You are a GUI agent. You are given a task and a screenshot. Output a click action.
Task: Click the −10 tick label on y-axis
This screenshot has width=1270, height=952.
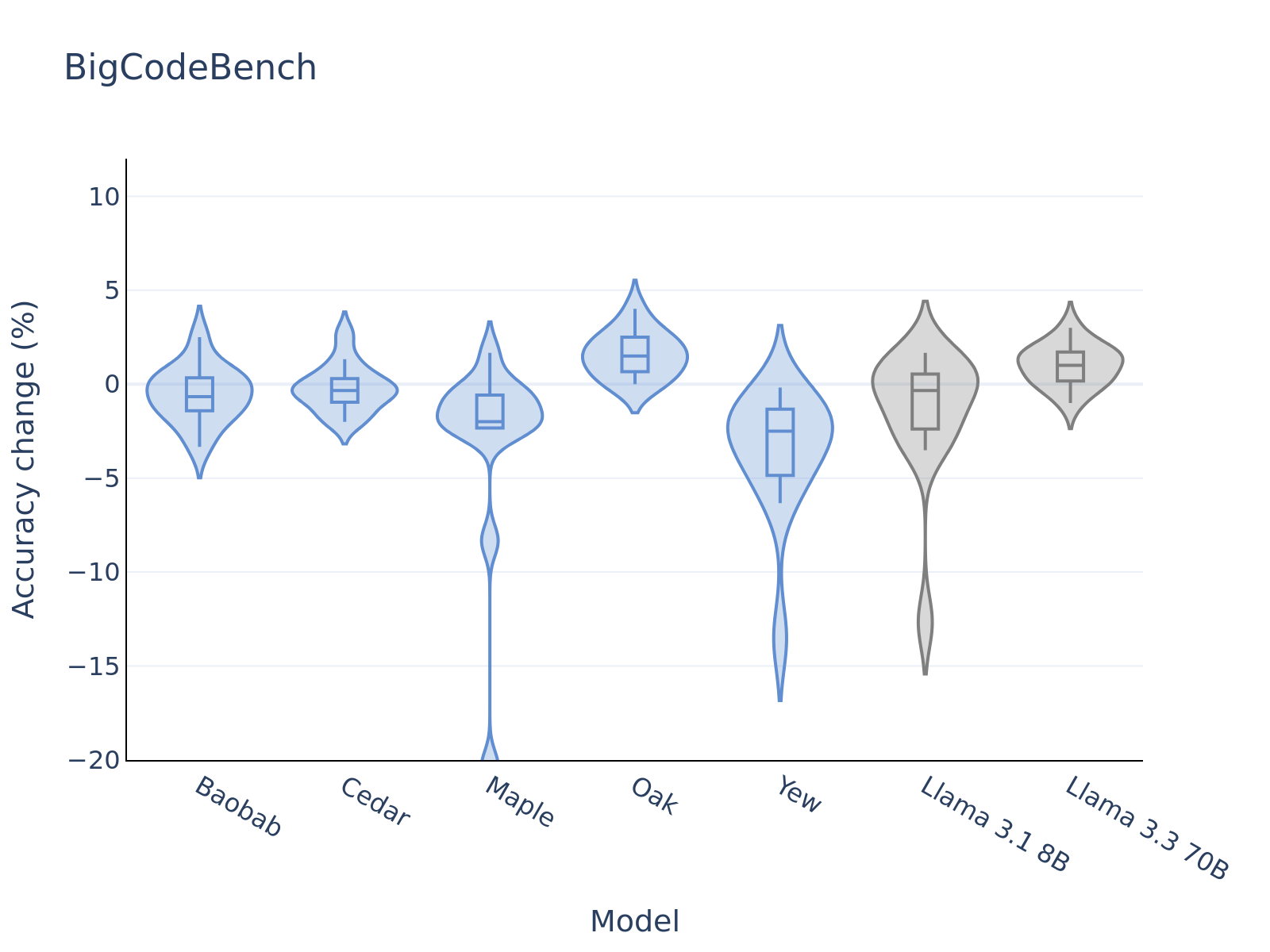coord(94,573)
